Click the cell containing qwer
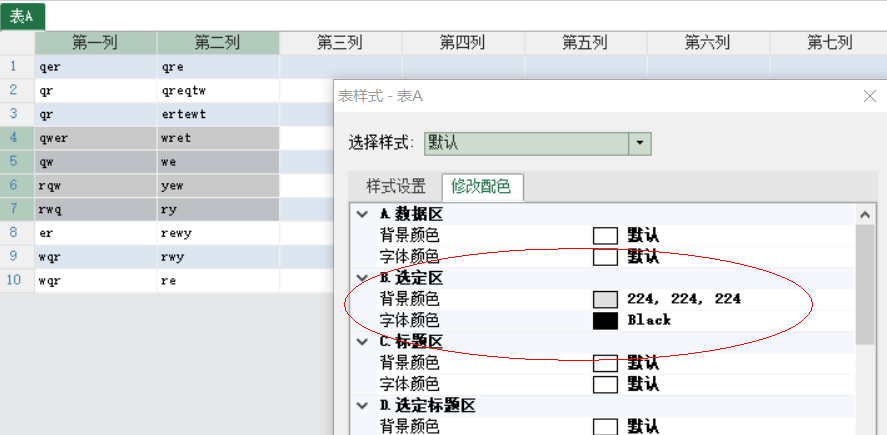This screenshot has width=887, height=435. click(x=96, y=138)
